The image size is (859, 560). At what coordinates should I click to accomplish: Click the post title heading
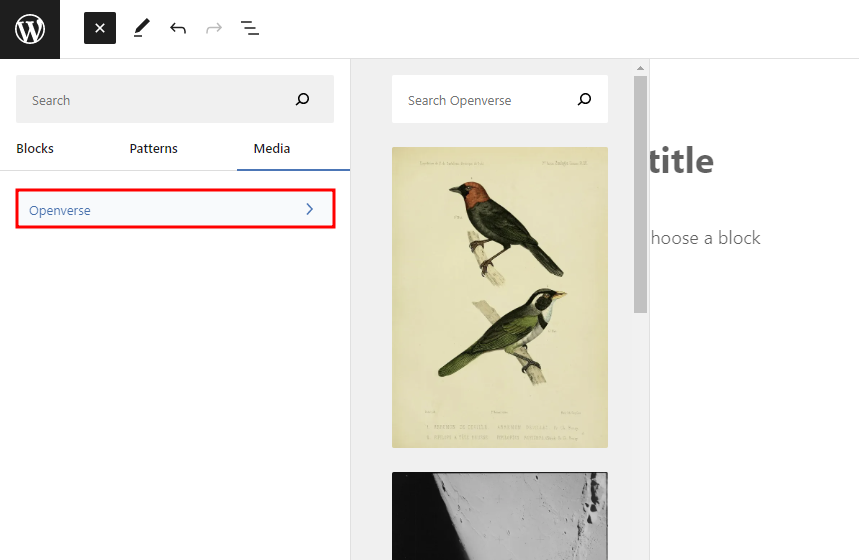click(x=681, y=161)
